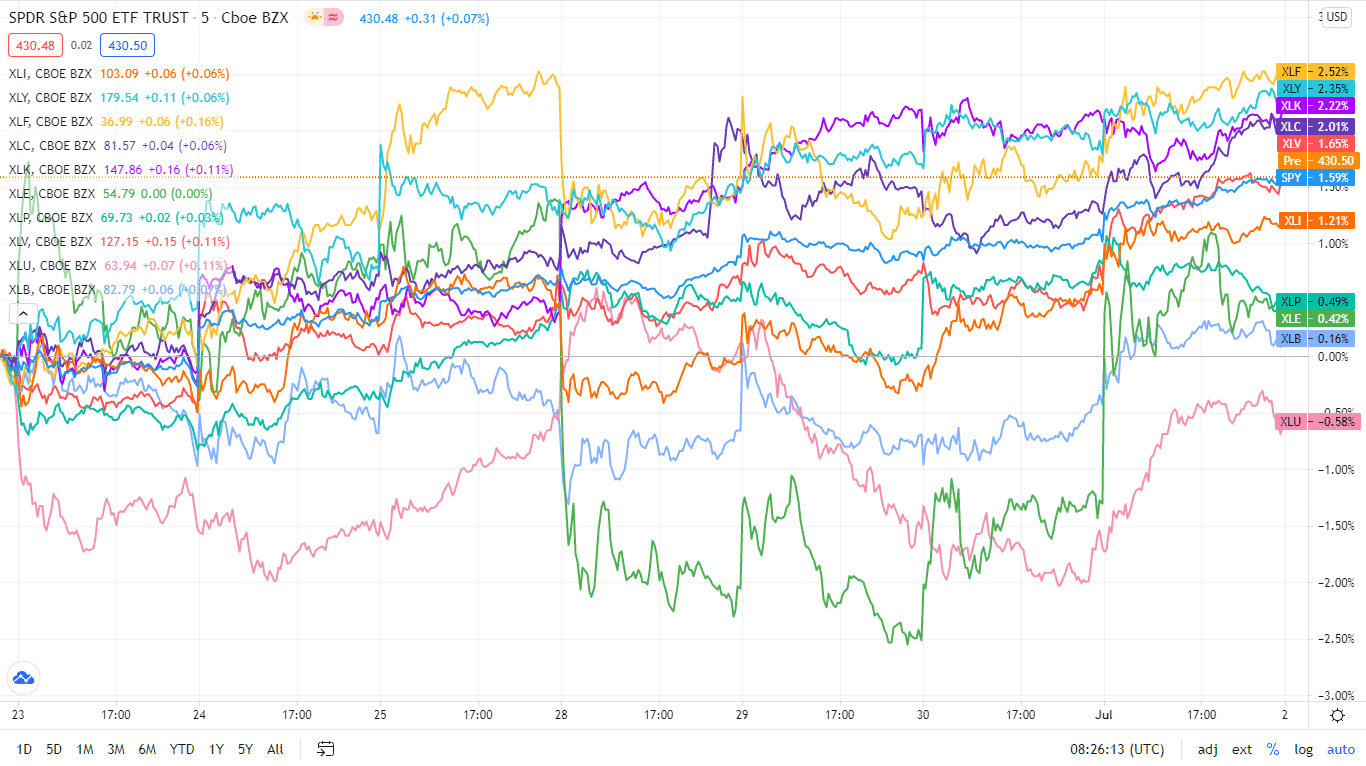1366x766 pixels.
Task: Toggle auto scale
Action: tap(1341, 749)
